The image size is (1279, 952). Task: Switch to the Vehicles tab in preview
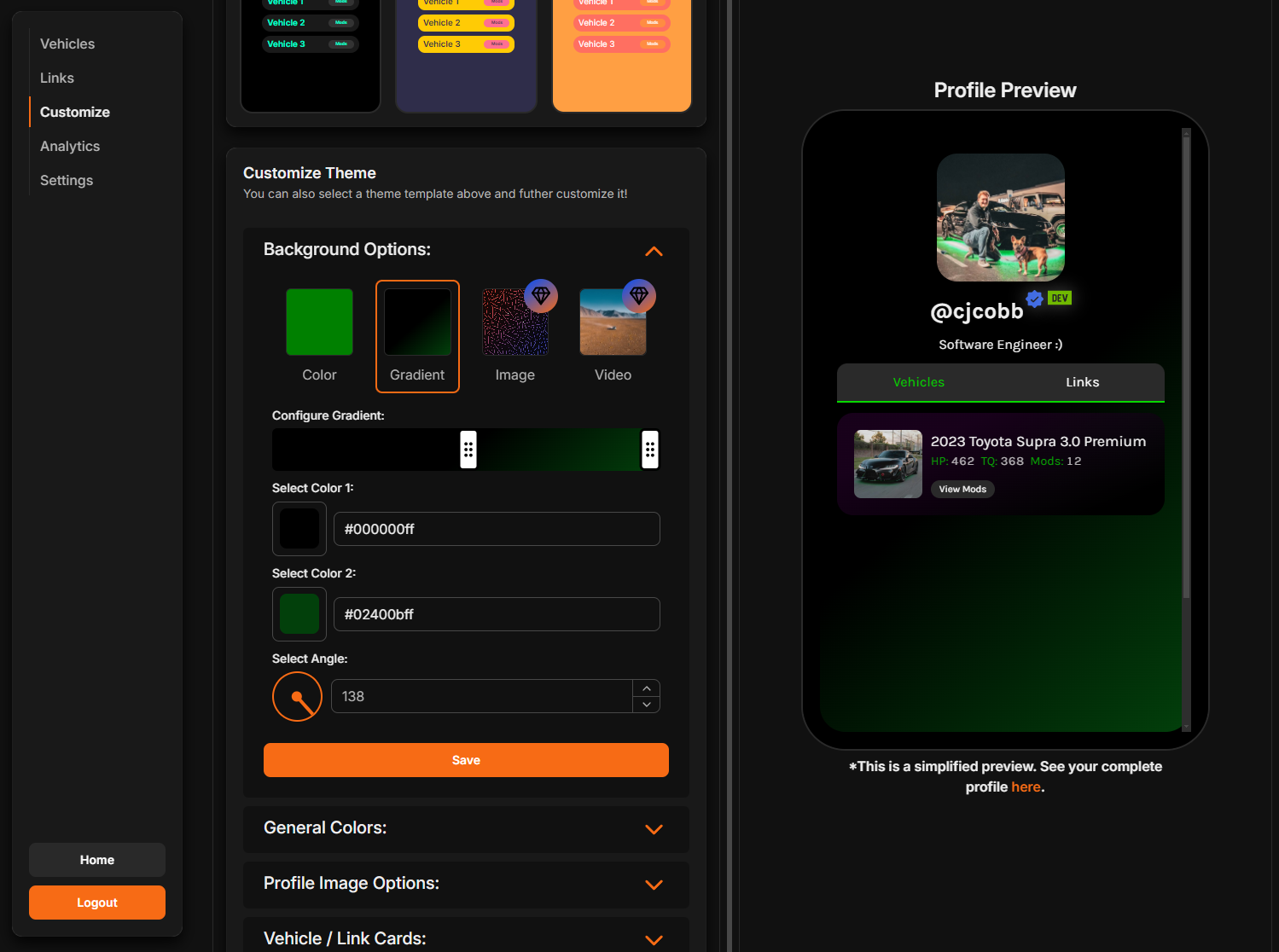919,382
